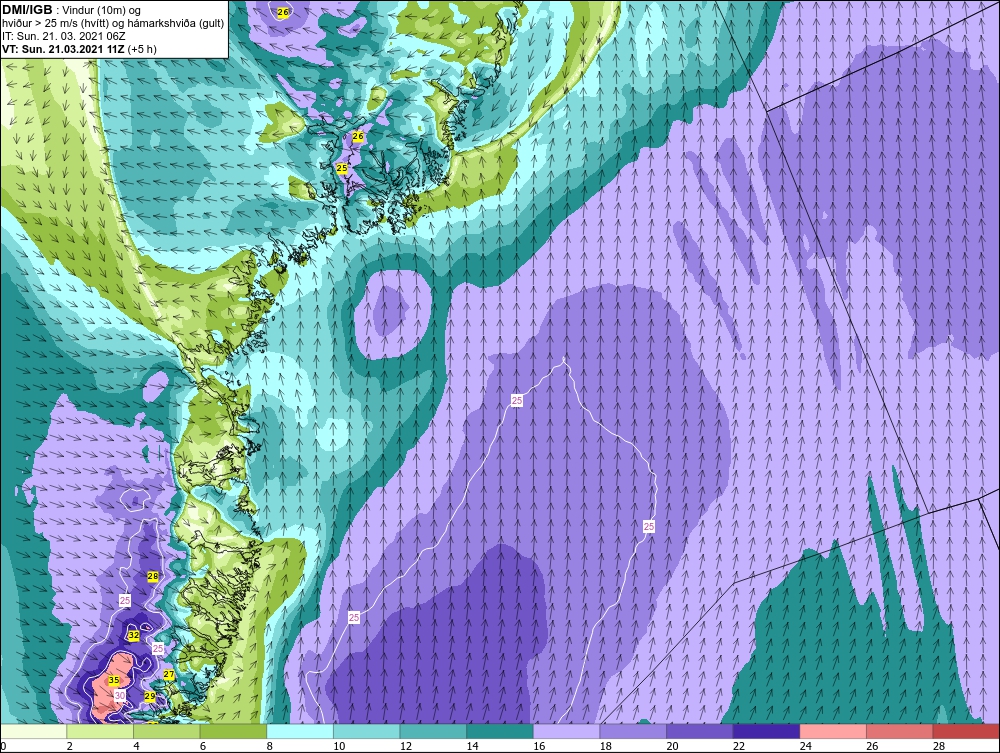
Task: Select the 6–8 m/s olive green legend swatch
Action: (233, 731)
